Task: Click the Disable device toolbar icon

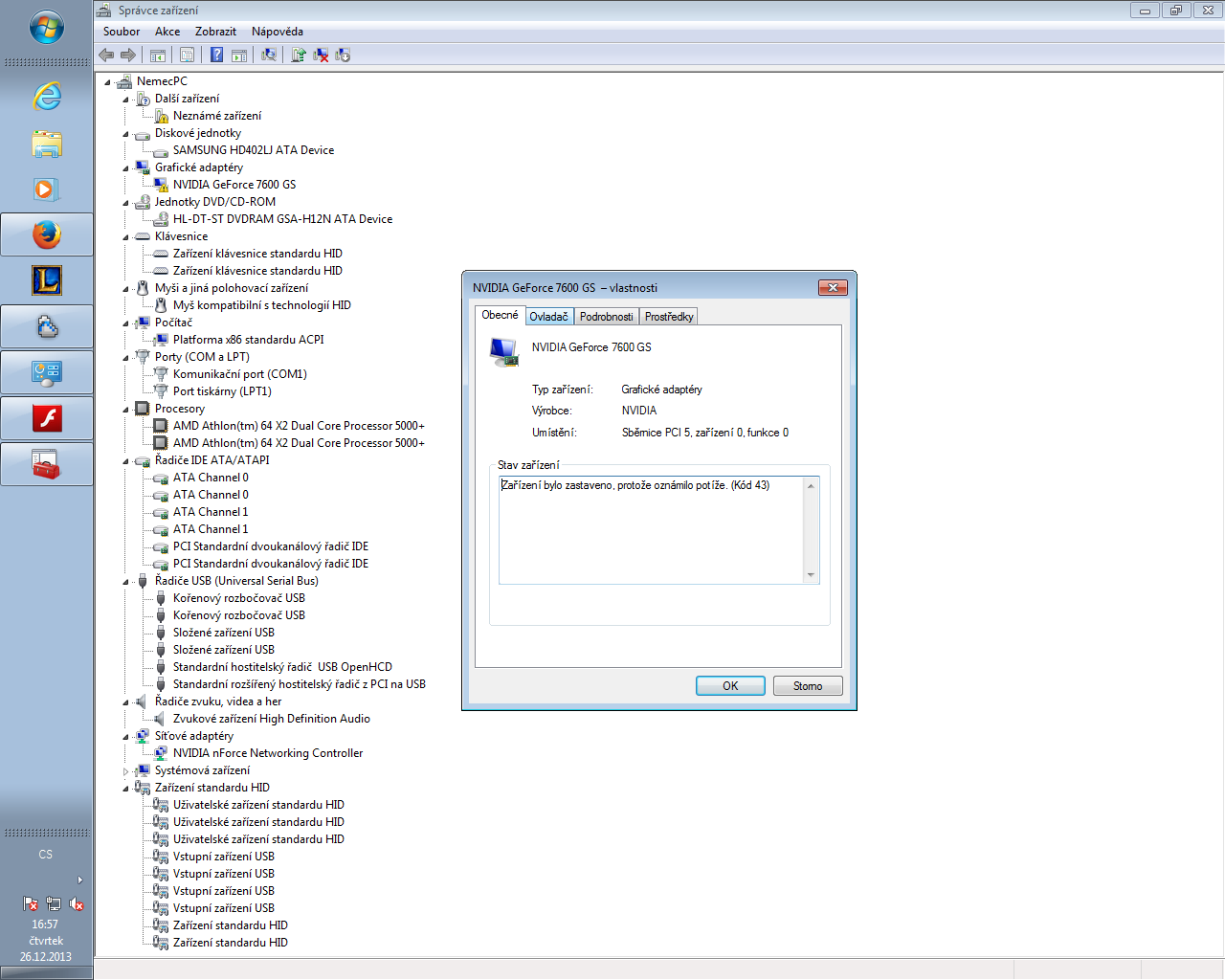Action: 343,56
